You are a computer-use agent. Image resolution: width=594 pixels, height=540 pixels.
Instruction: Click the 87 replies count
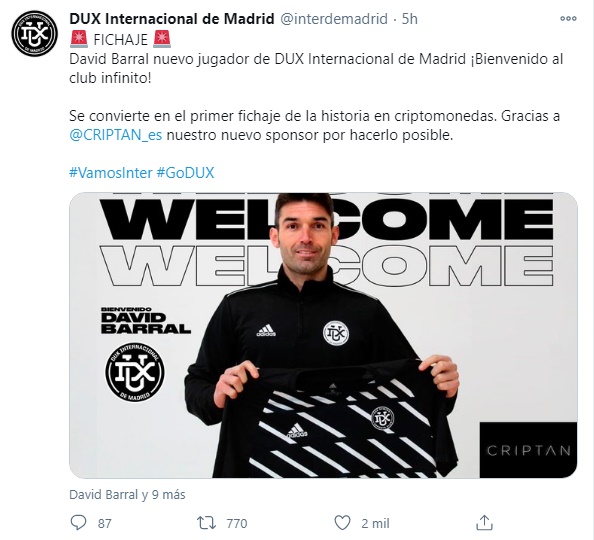click(105, 523)
